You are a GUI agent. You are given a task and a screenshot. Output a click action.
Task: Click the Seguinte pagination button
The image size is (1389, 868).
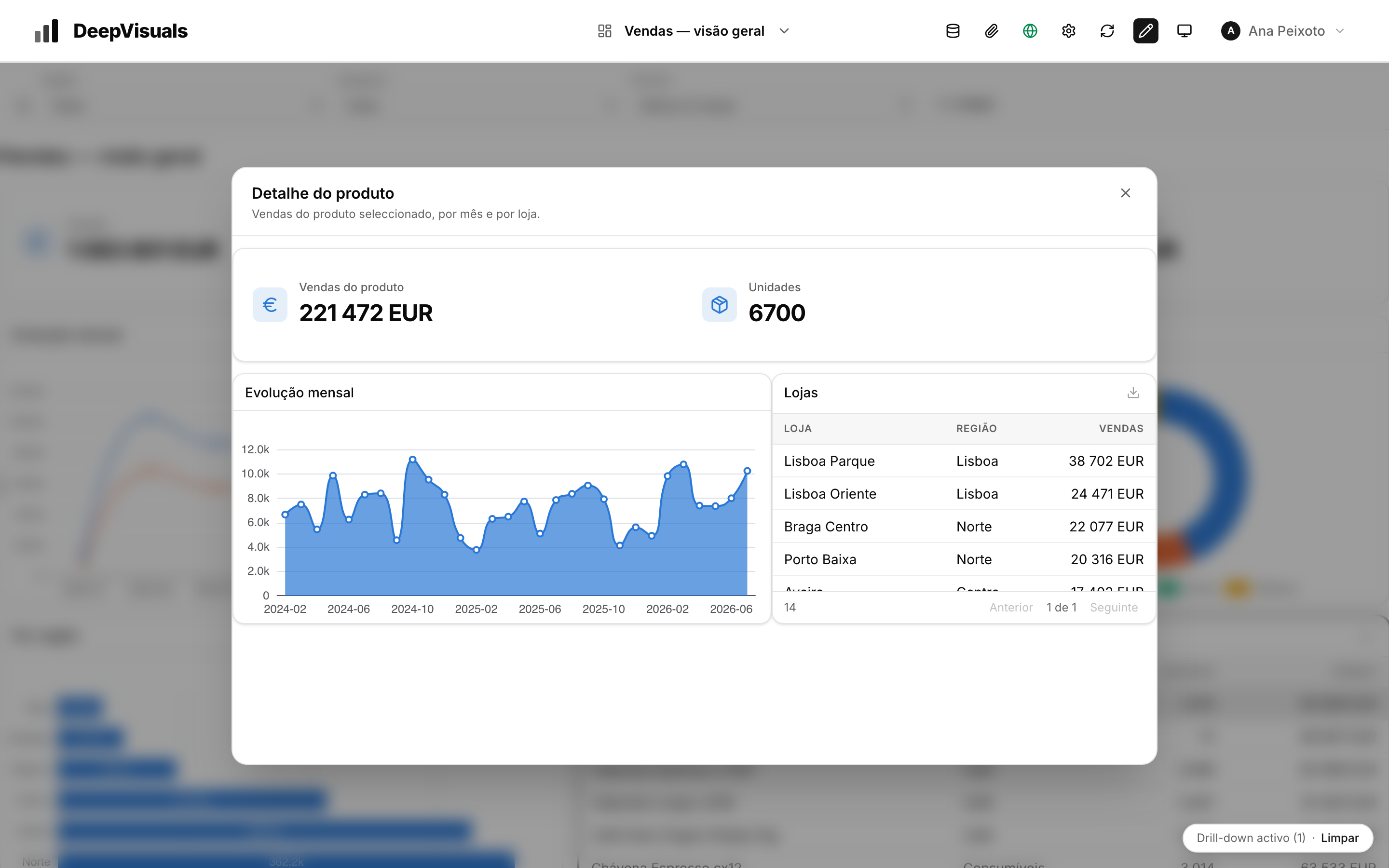1114,608
